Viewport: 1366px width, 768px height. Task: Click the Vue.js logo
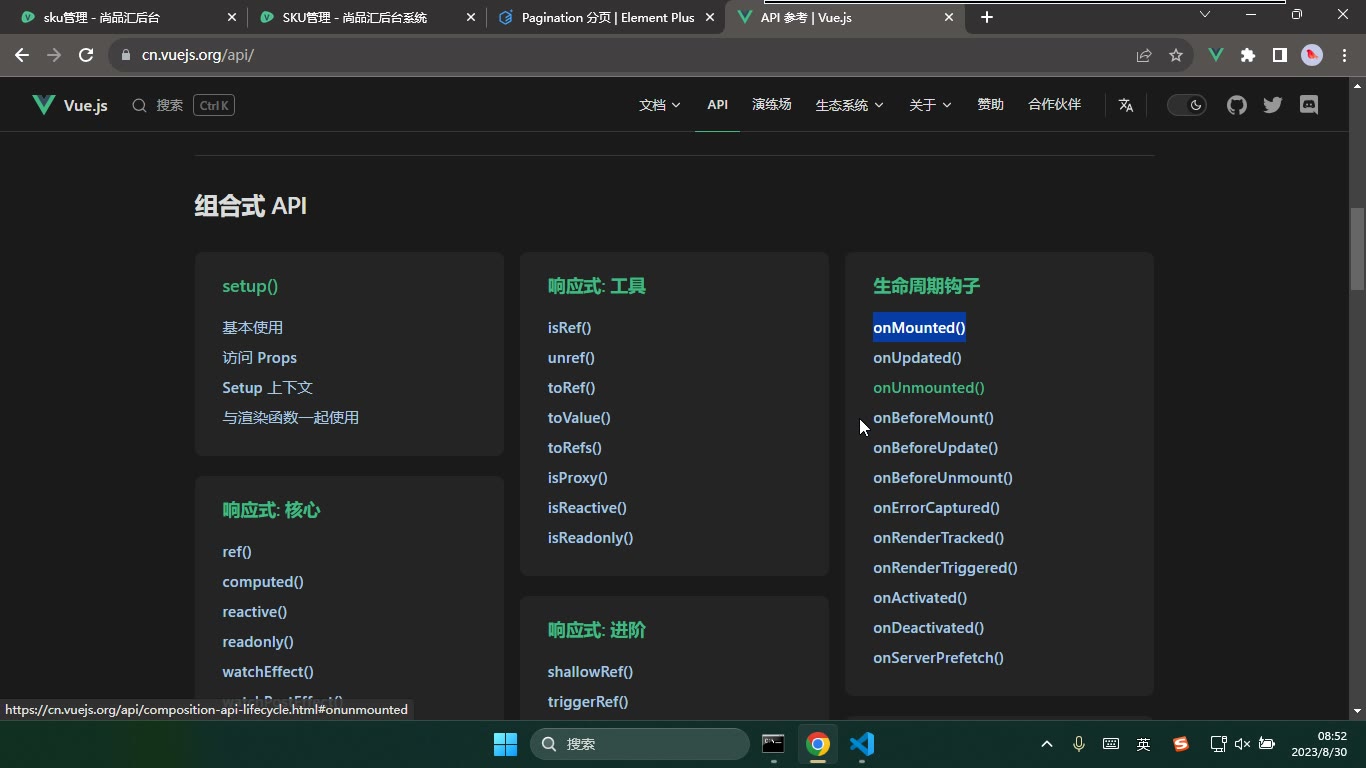[x=70, y=105]
